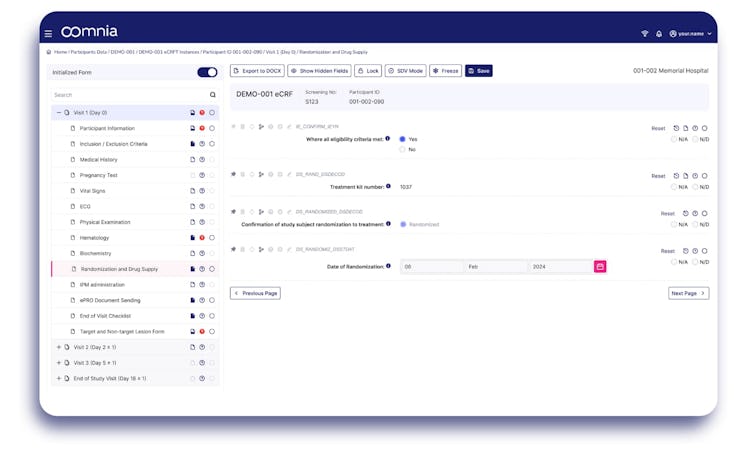Image resolution: width=742 pixels, height=450 pixels.
Task: Expand the End of Study Visit node
Action: (59, 379)
